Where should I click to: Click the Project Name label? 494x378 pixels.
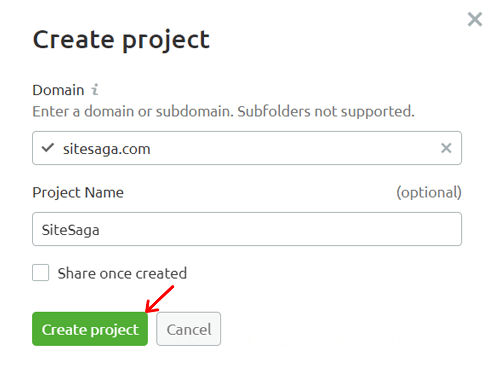pyautogui.click(x=78, y=192)
